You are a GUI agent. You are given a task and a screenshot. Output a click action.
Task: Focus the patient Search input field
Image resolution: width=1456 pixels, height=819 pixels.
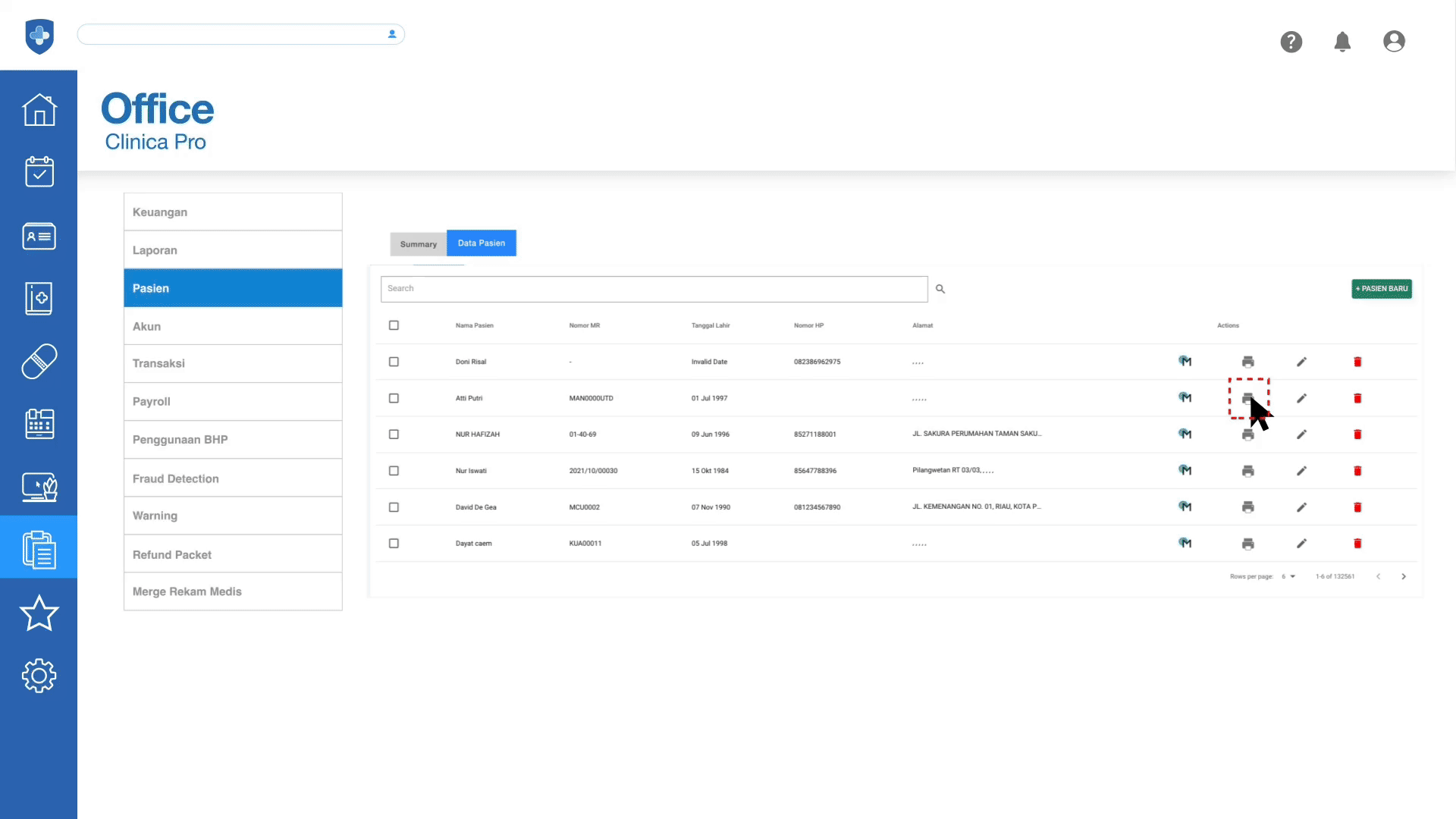tap(654, 289)
